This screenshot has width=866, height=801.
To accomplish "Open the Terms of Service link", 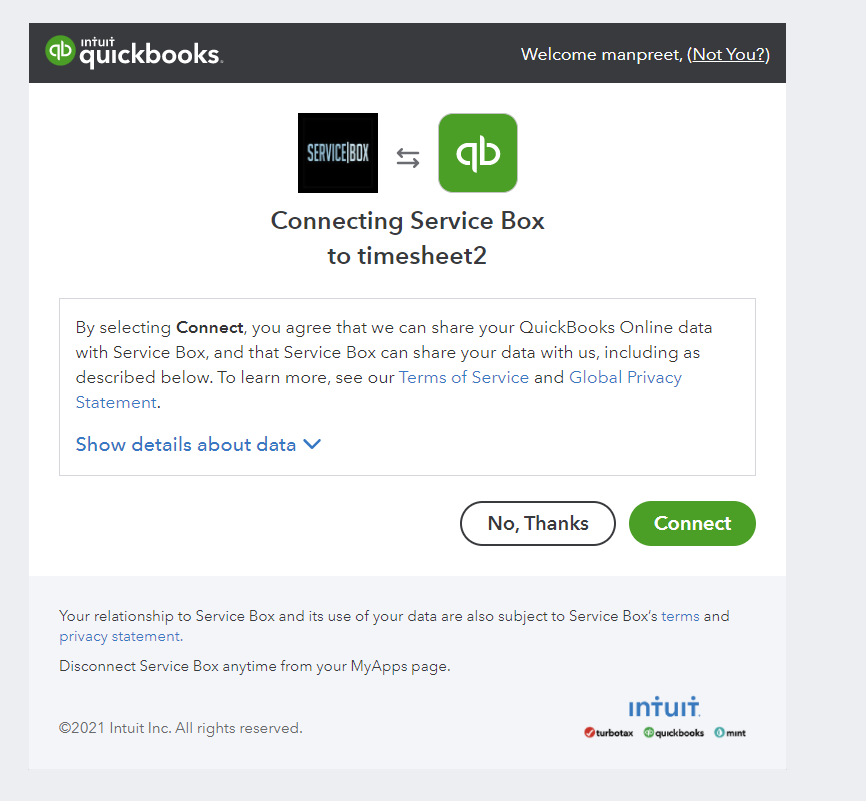I will click(464, 377).
